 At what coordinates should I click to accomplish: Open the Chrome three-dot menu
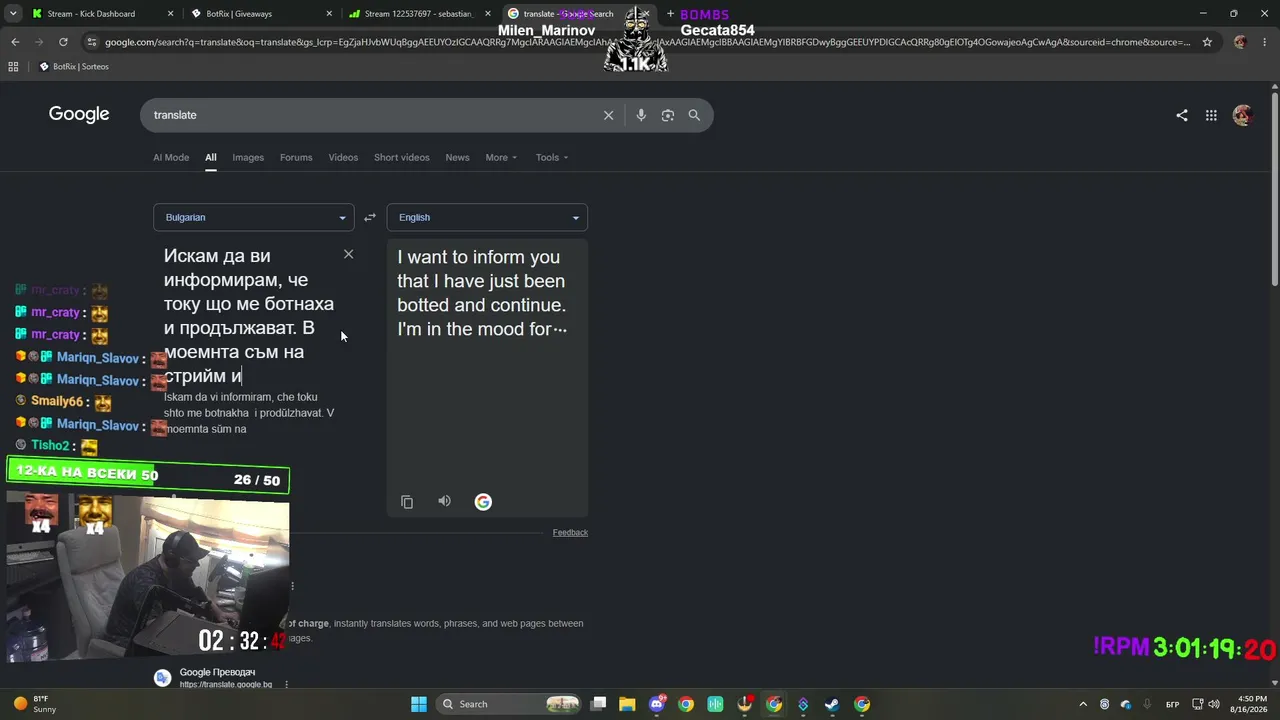[1265, 42]
